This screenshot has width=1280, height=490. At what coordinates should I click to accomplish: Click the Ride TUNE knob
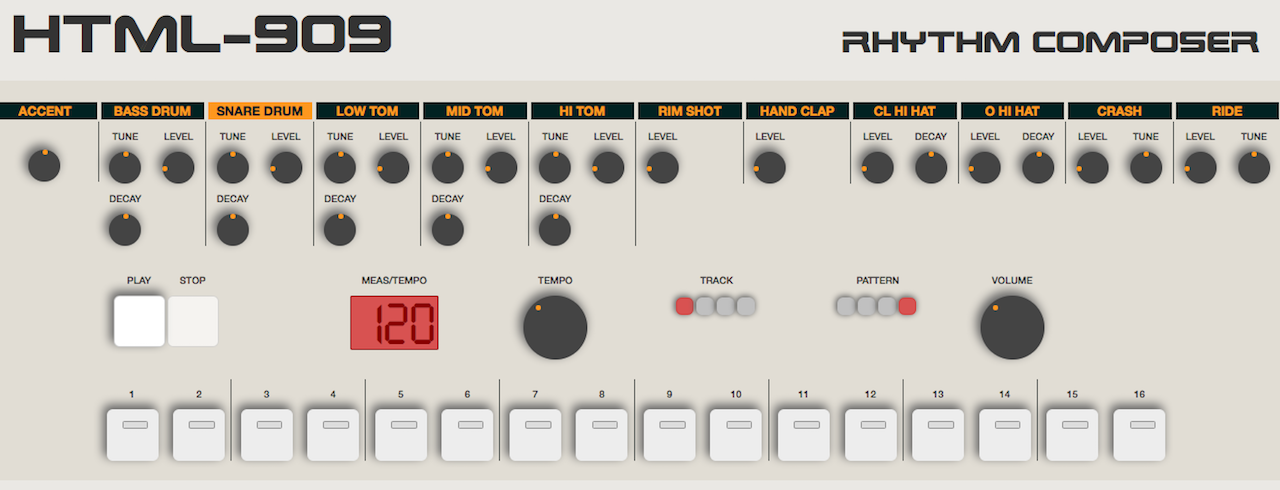click(1254, 167)
